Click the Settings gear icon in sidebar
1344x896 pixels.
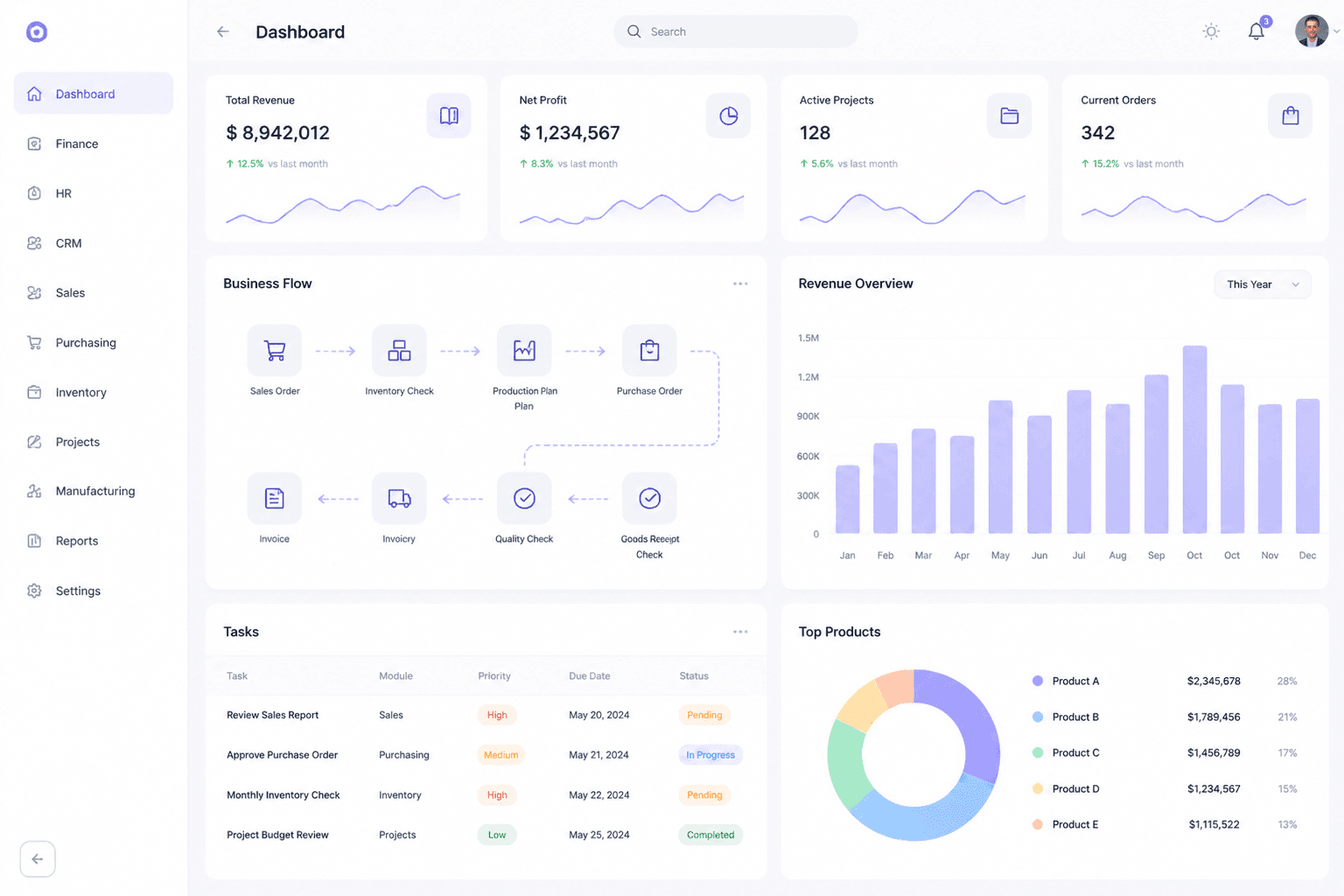click(34, 591)
